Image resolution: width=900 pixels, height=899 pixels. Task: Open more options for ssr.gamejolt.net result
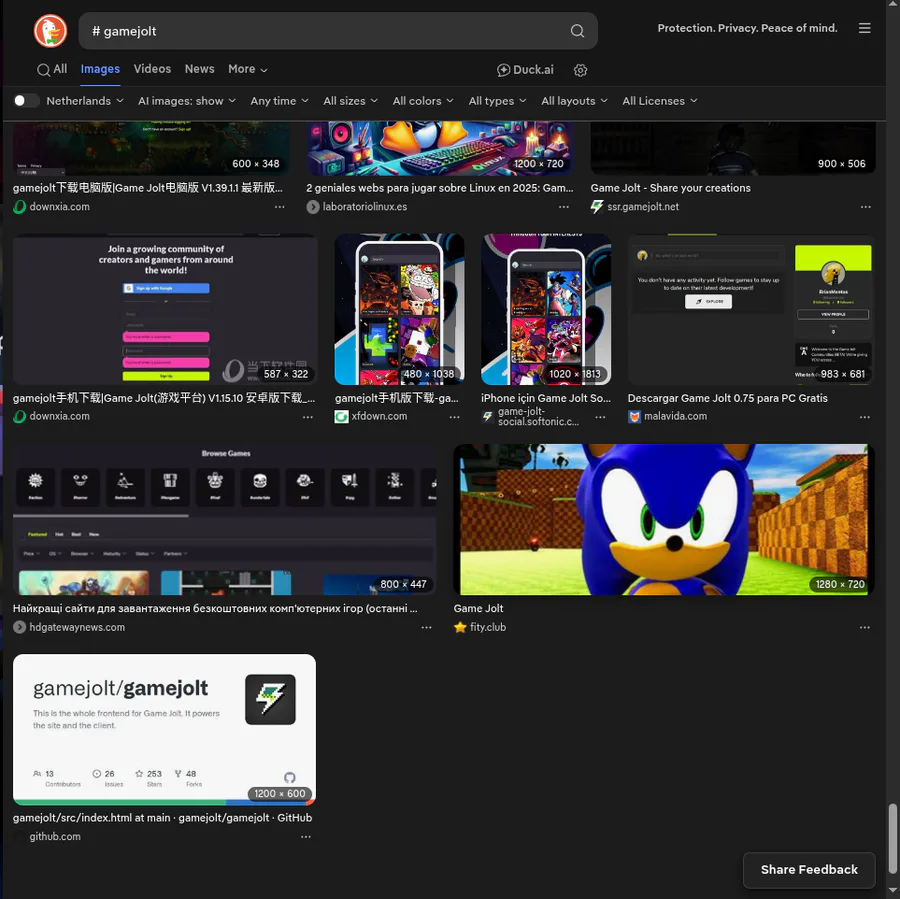click(x=865, y=207)
